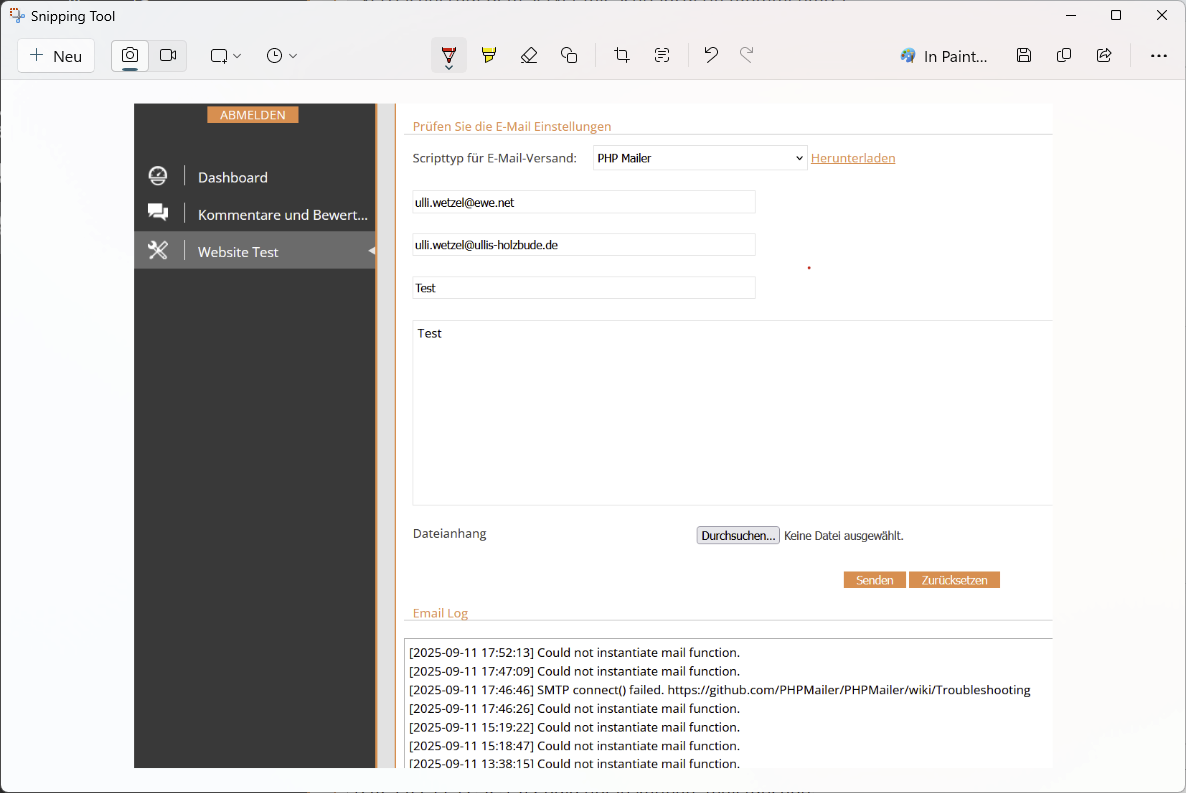Click Durchsuchen... to attach a file
1186x793 pixels.
click(737, 536)
